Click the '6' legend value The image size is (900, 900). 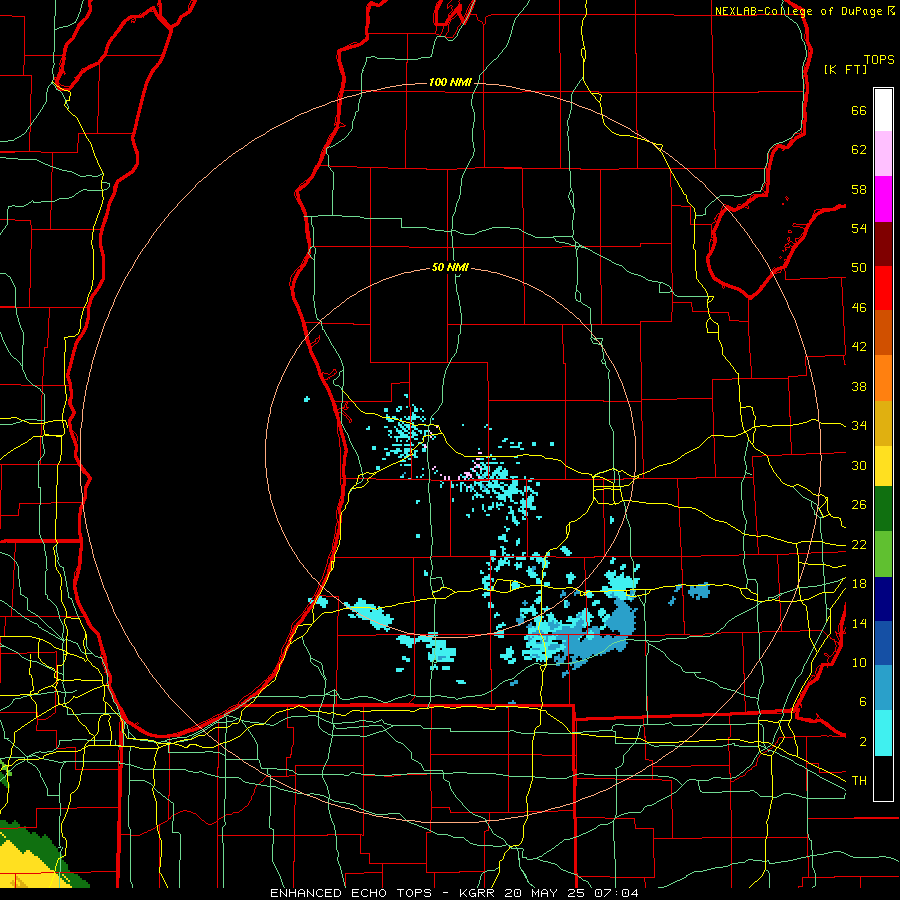(x=862, y=702)
